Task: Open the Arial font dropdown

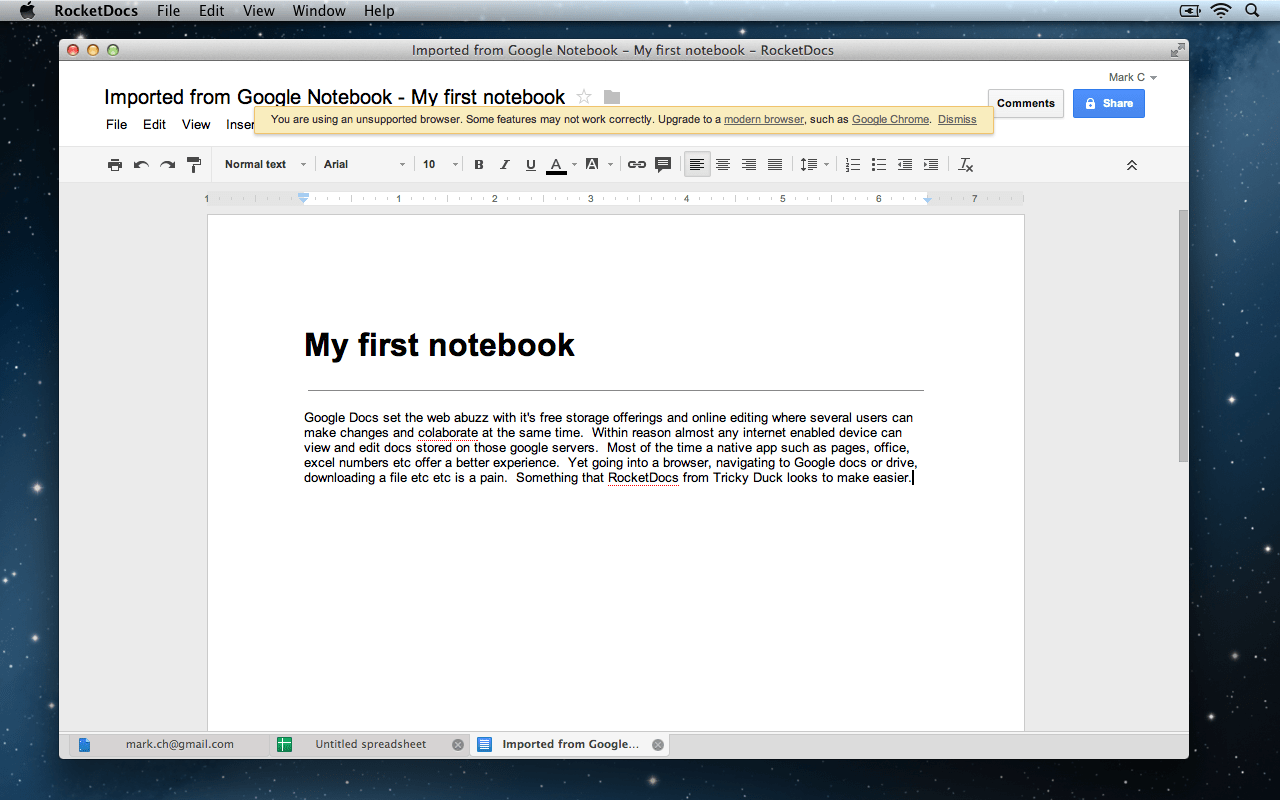Action: pos(364,165)
